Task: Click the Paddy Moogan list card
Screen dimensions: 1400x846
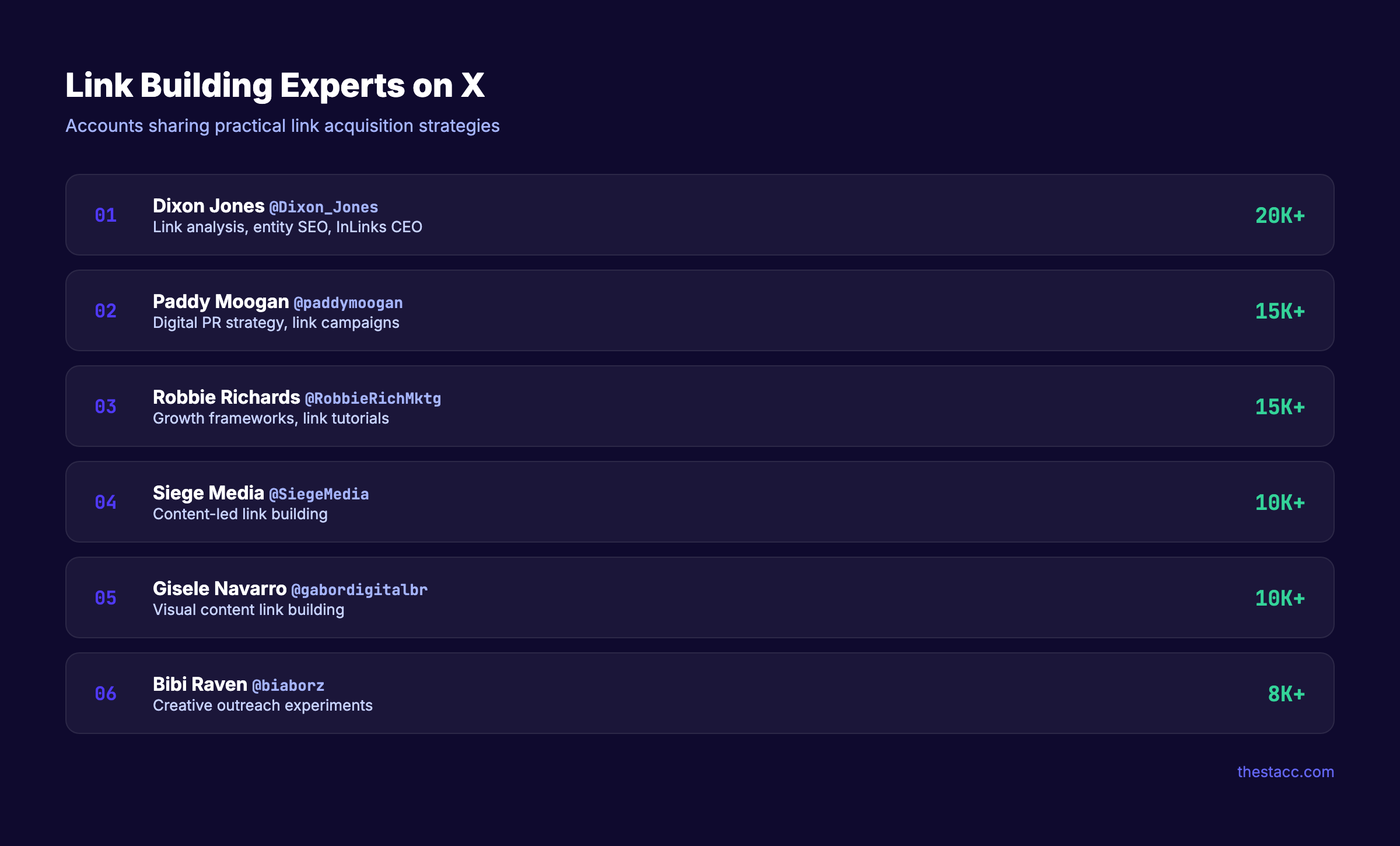Action: click(700, 310)
